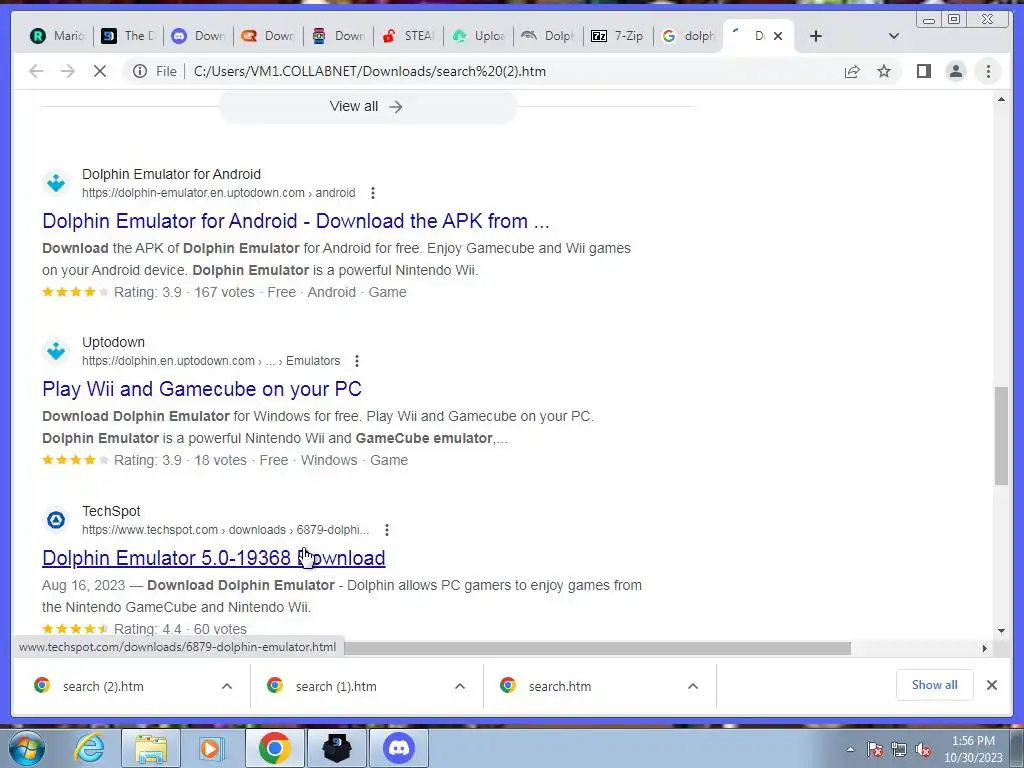The width and height of the screenshot is (1024, 768).
Task: Click the Dolphin Emulator for Android favicon
Action: click(56, 183)
